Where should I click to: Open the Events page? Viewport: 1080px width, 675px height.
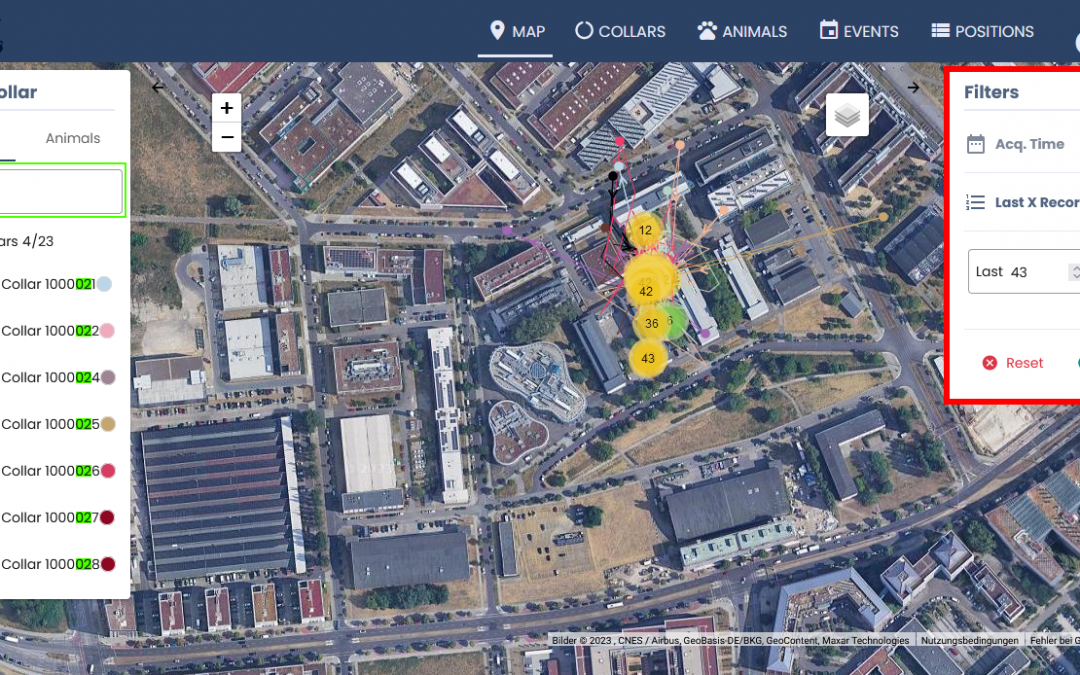[858, 31]
